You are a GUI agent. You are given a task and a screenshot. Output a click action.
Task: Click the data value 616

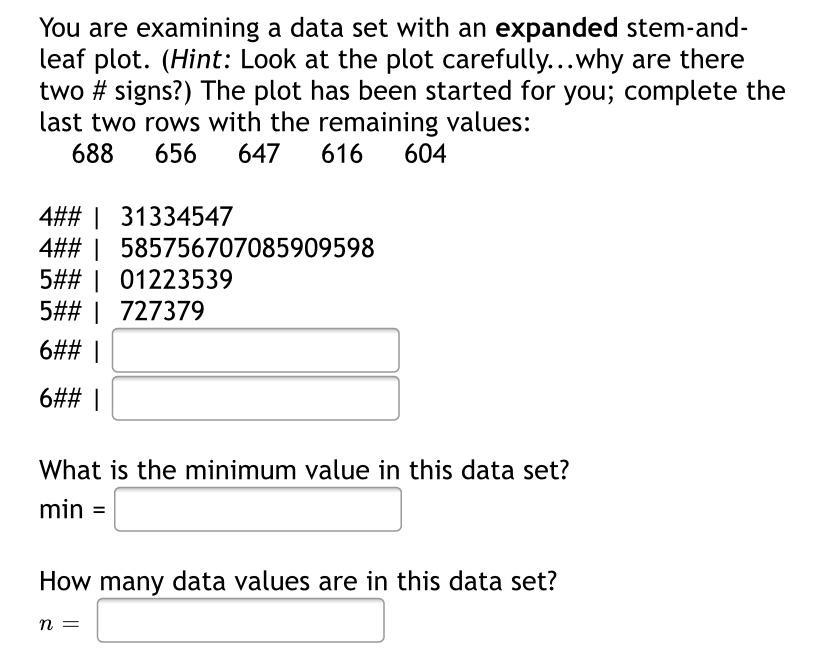pos(342,154)
